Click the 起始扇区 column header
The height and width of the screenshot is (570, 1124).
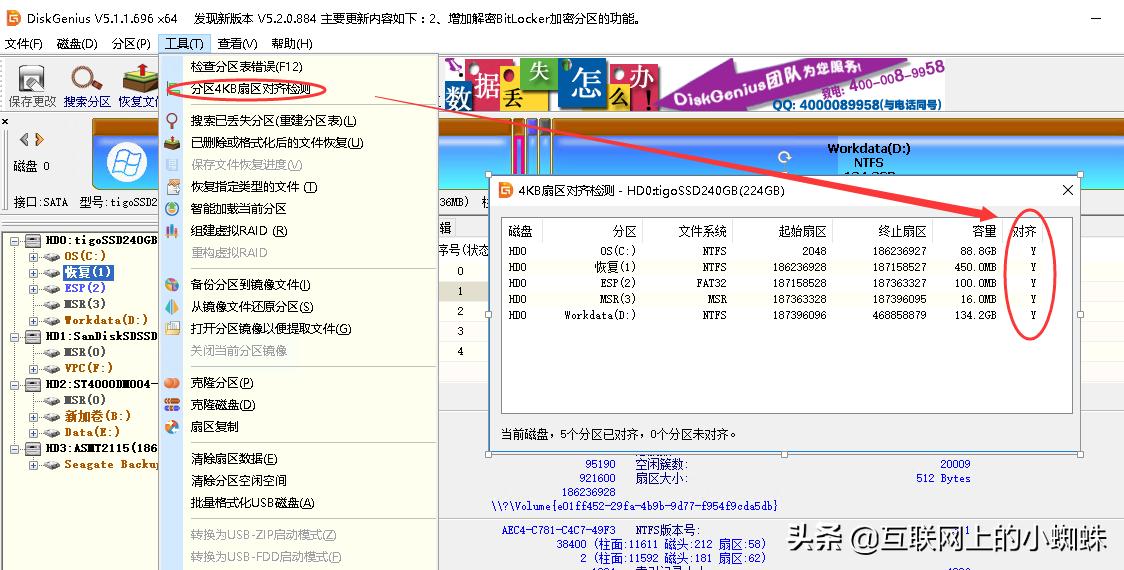coord(802,232)
